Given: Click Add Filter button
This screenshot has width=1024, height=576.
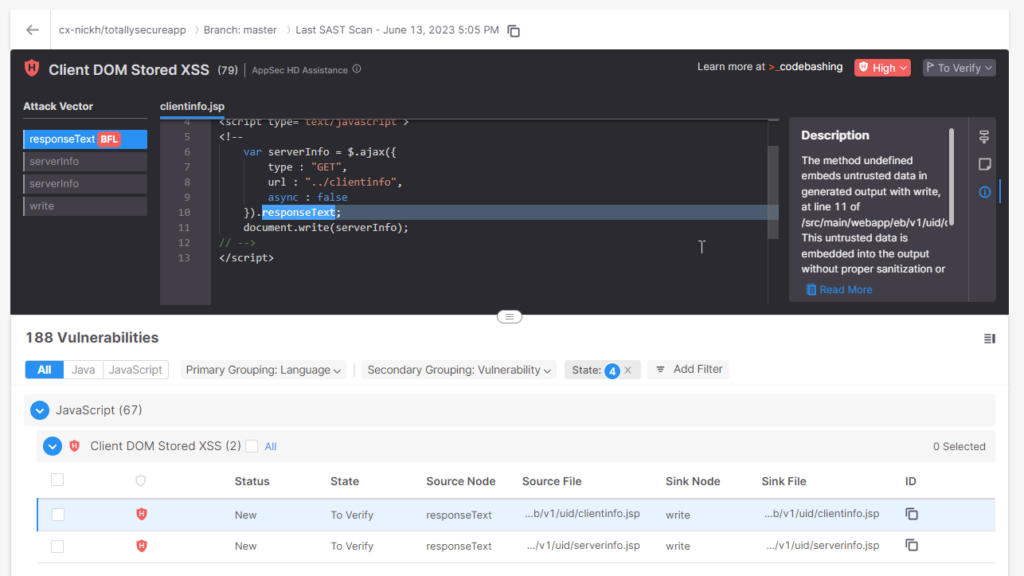Looking at the screenshot, I should [688, 369].
